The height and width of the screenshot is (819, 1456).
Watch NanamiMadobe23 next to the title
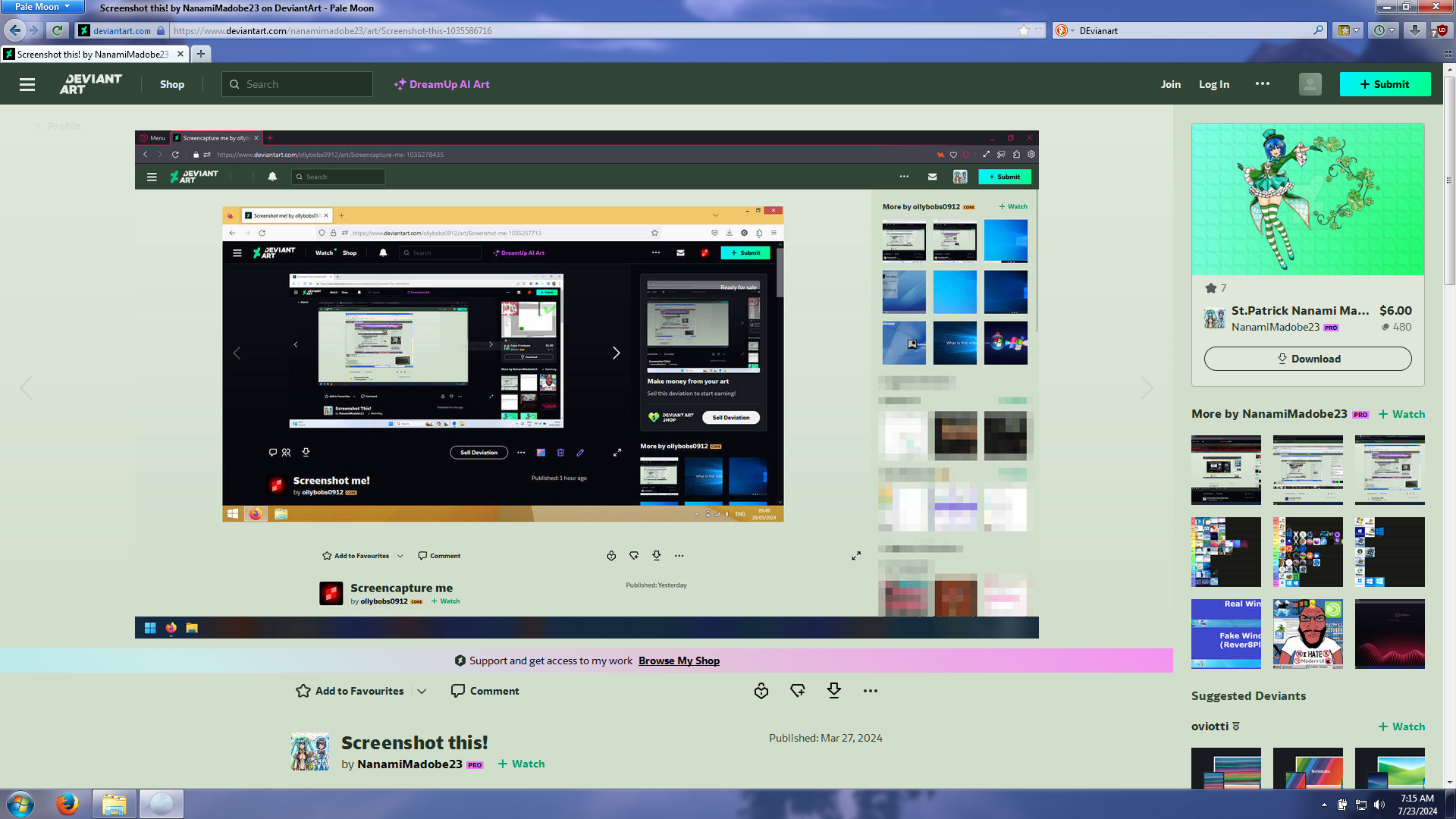(521, 764)
